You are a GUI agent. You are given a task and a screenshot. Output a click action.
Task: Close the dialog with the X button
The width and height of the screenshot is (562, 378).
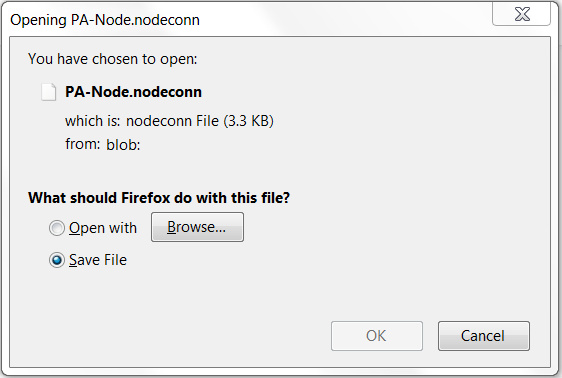pos(521,14)
